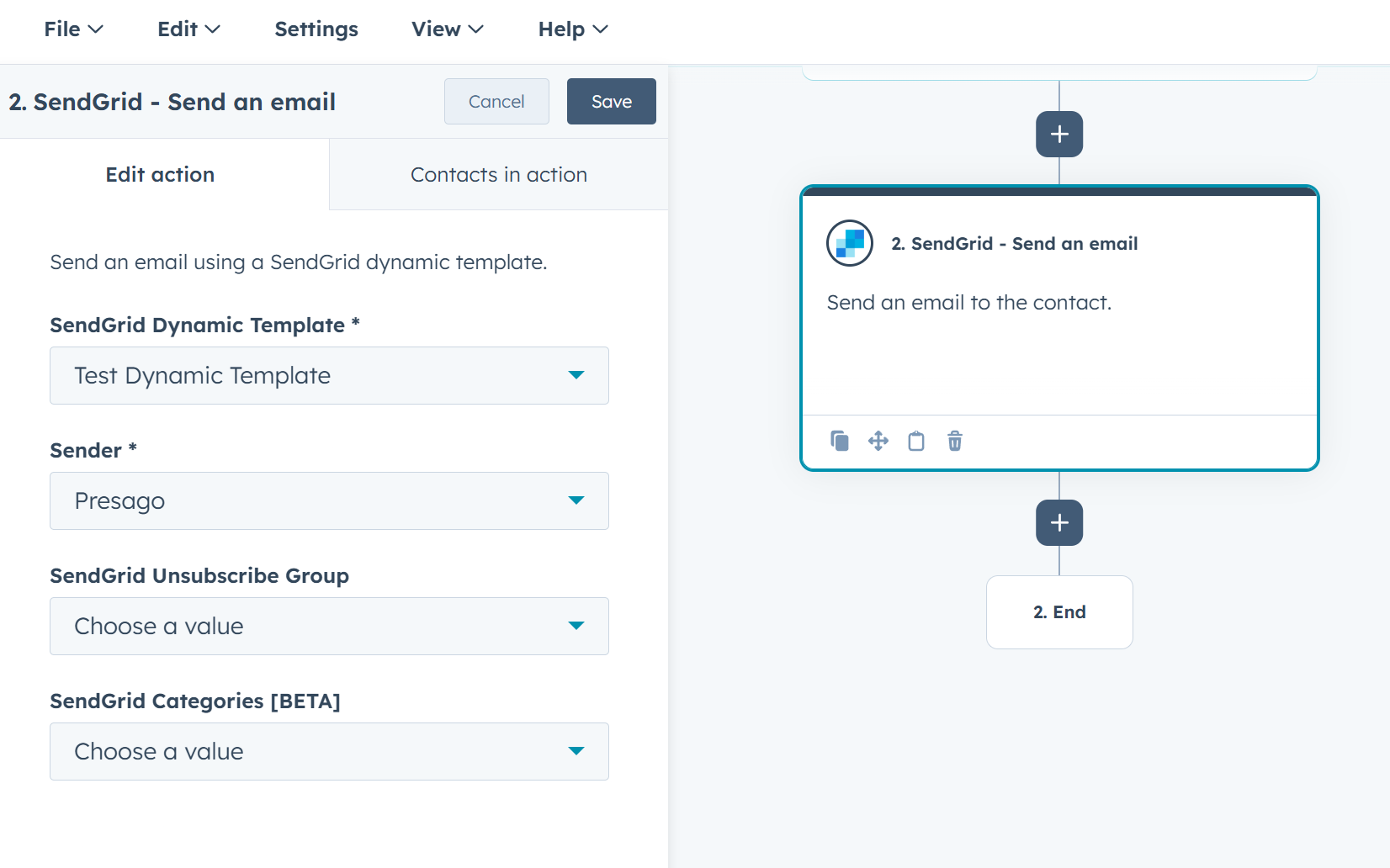
Task: Switch to the Contacts in action tab
Action: click(x=498, y=174)
